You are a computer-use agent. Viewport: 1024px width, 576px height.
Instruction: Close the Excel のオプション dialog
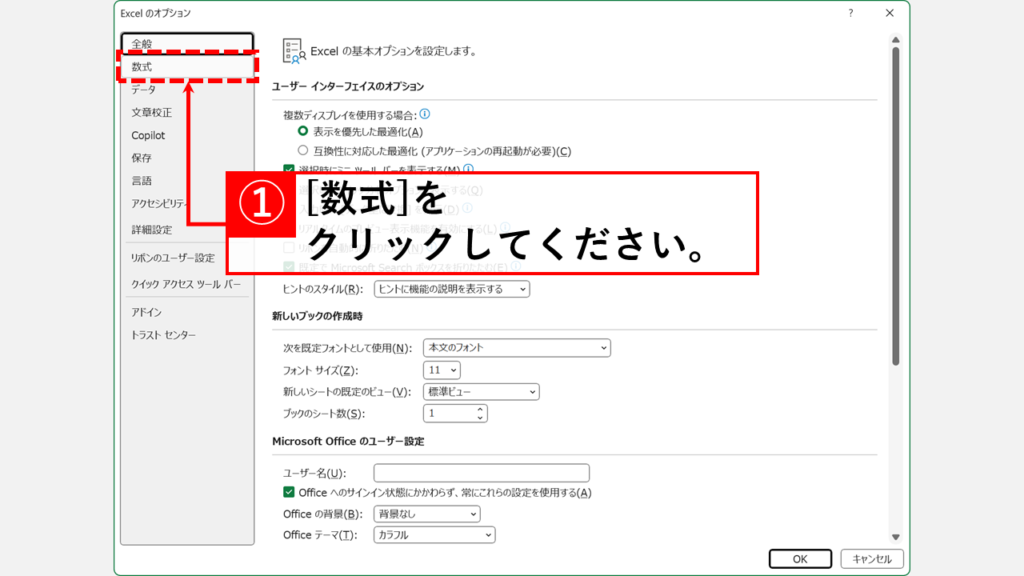pyautogui.click(x=889, y=13)
